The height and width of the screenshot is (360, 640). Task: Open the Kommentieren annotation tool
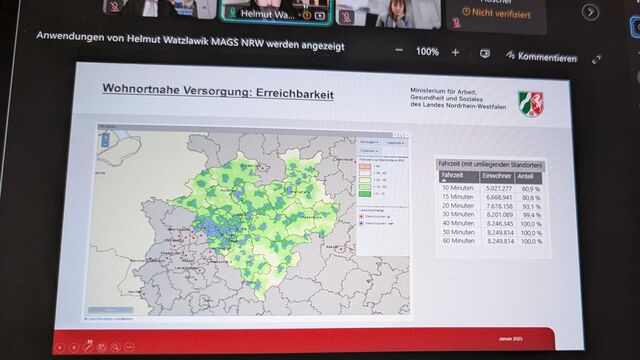click(x=541, y=57)
